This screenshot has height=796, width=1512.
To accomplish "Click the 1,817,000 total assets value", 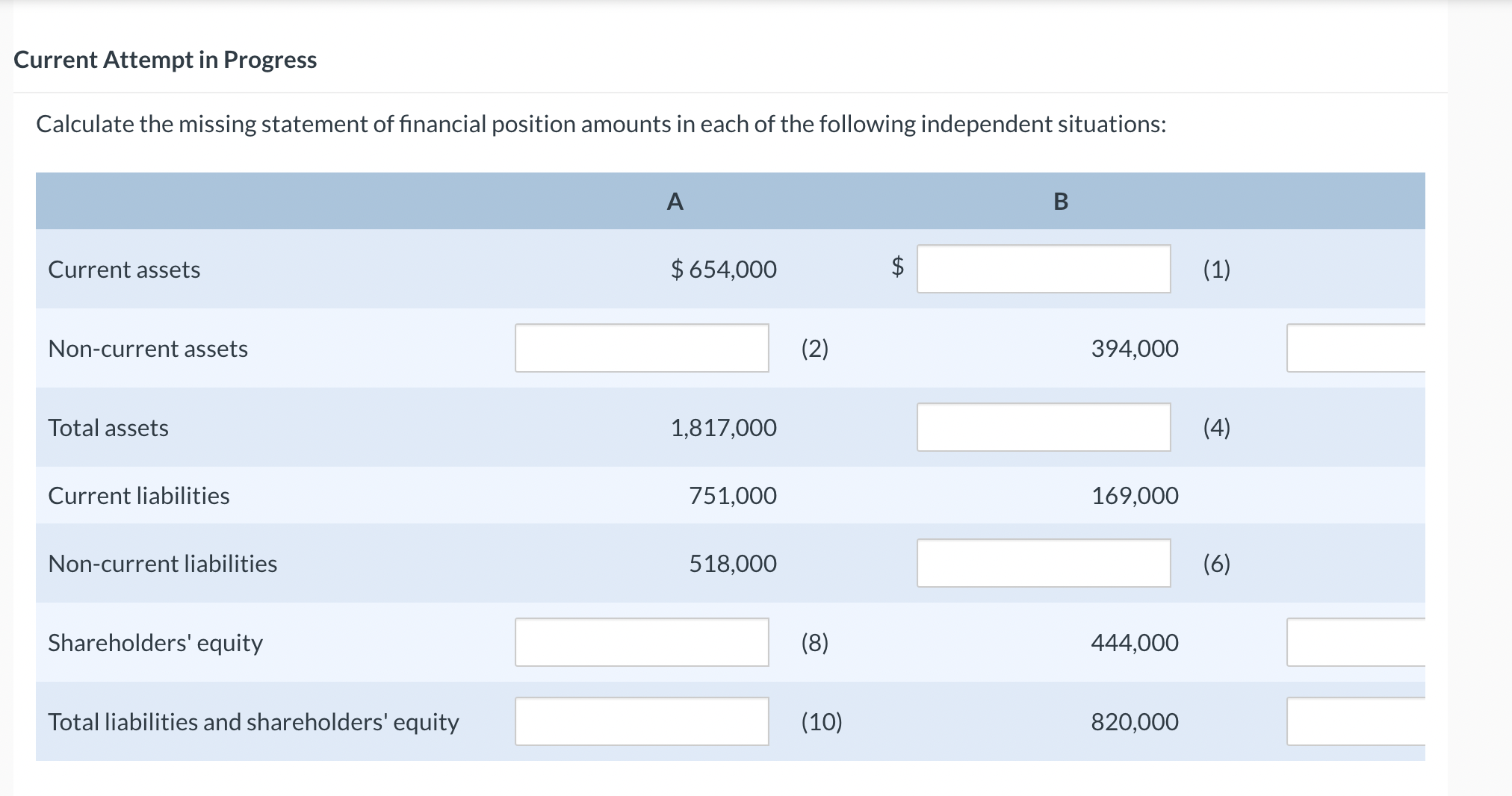I will click(x=724, y=428).
